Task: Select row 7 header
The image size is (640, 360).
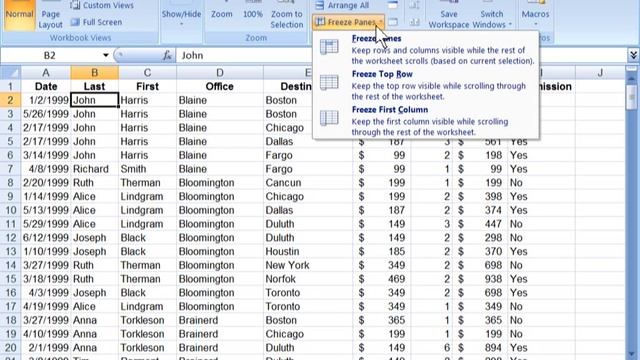Action: (10, 169)
